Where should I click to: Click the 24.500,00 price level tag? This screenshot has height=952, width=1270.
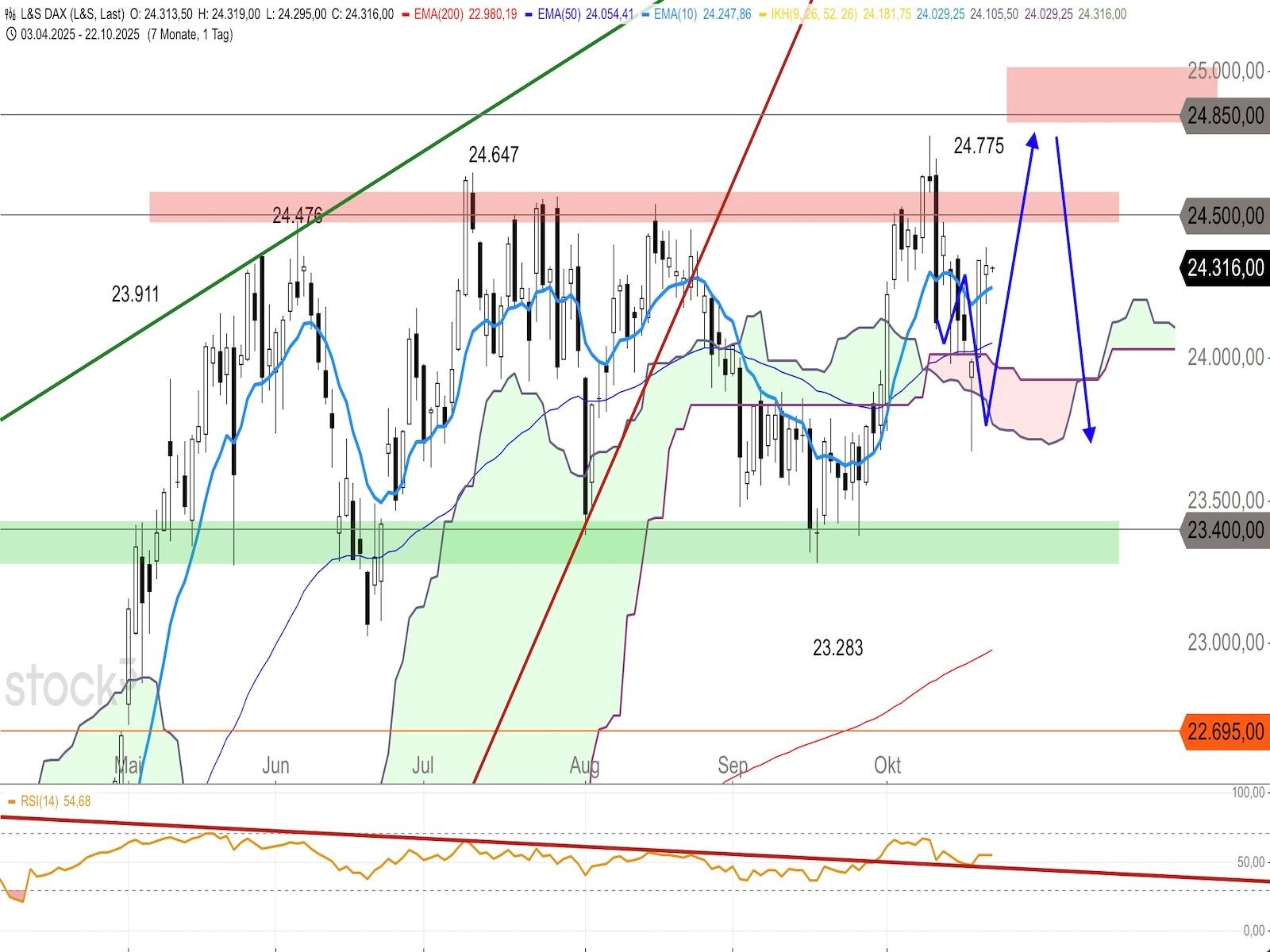click(1225, 216)
